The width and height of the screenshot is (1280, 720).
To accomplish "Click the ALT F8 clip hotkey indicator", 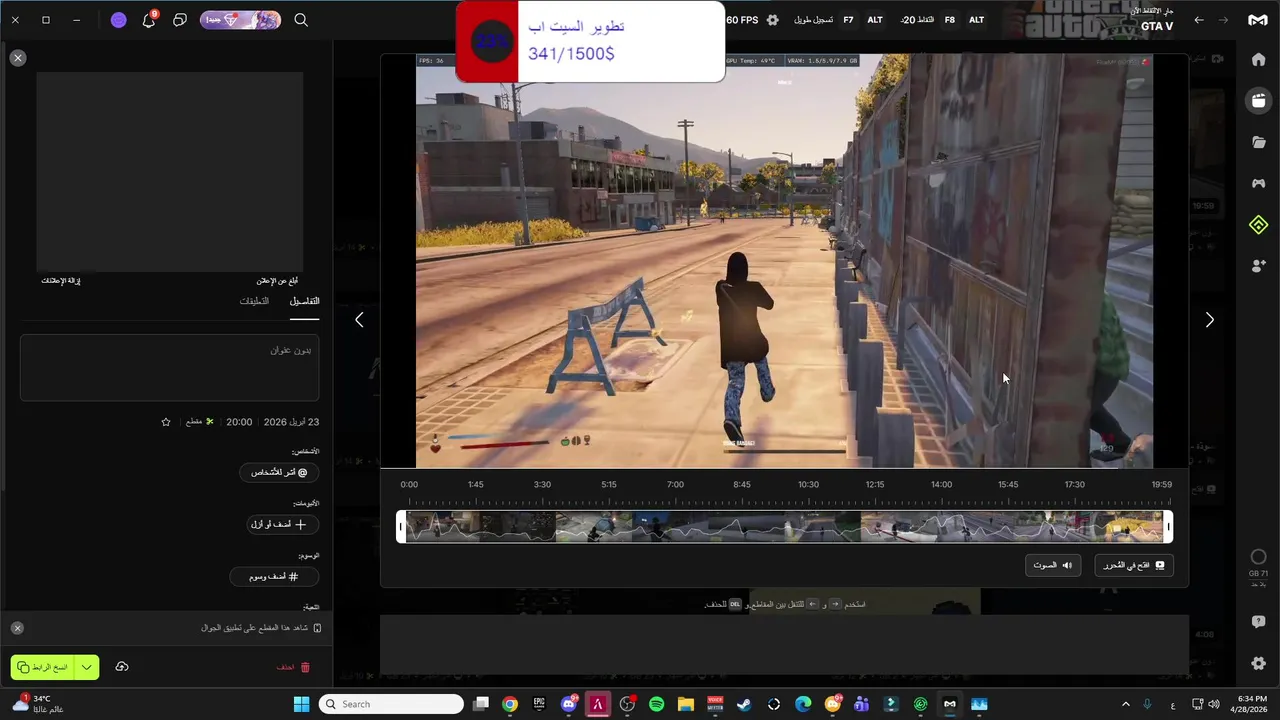I will click(x=942, y=20).
